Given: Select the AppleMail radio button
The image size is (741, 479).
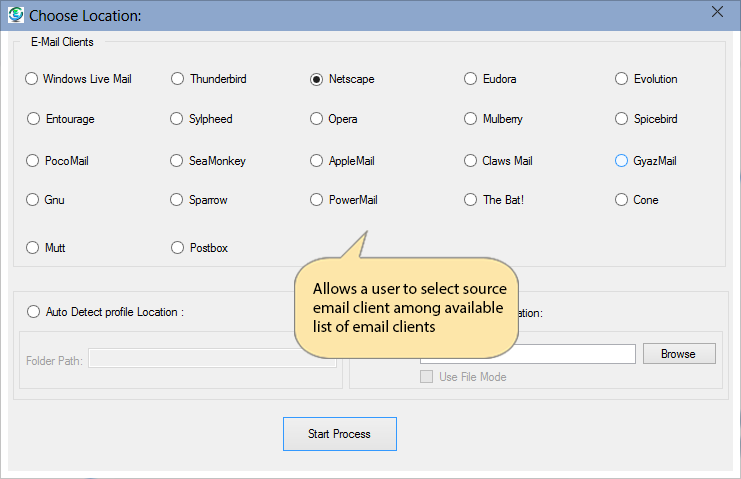Looking at the screenshot, I should click(x=317, y=160).
